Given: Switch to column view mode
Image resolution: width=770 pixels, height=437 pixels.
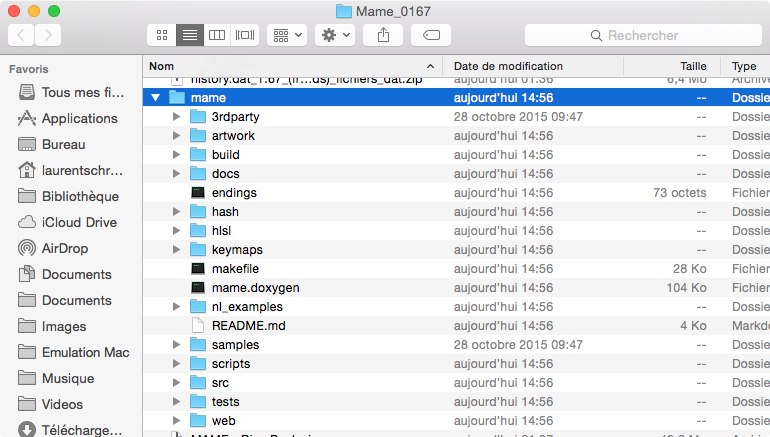Looking at the screenshot, I should pyautogui.click(x=217, y=35).
